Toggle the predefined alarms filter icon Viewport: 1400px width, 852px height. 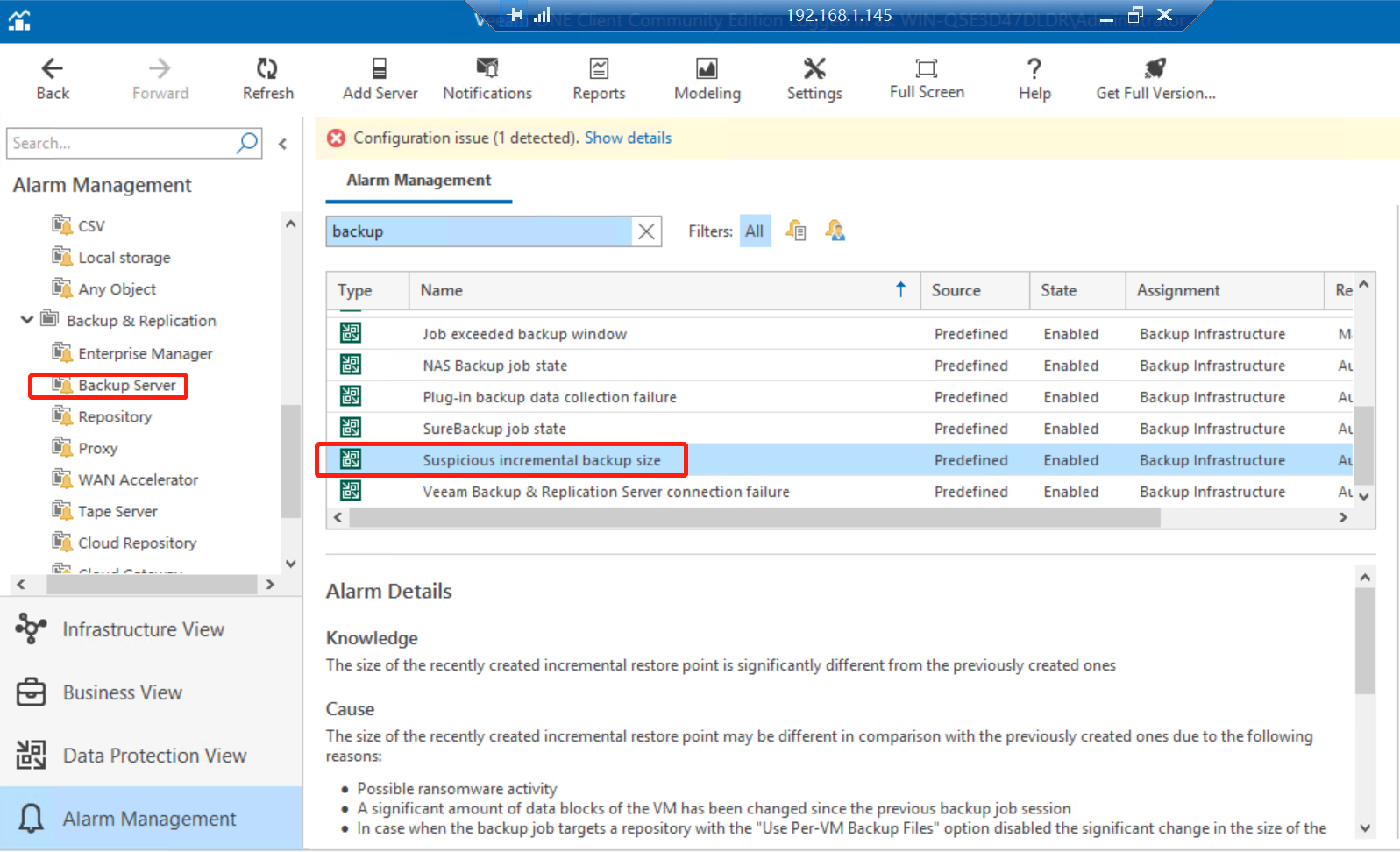point(795,231)
